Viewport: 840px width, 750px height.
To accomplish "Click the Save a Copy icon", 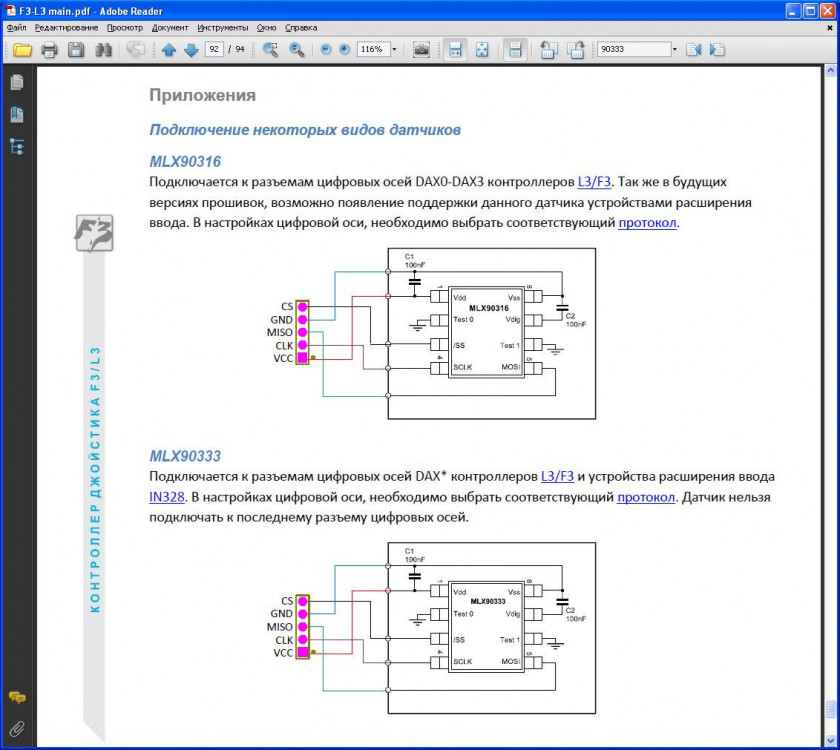I will click(x=75, y=50).
